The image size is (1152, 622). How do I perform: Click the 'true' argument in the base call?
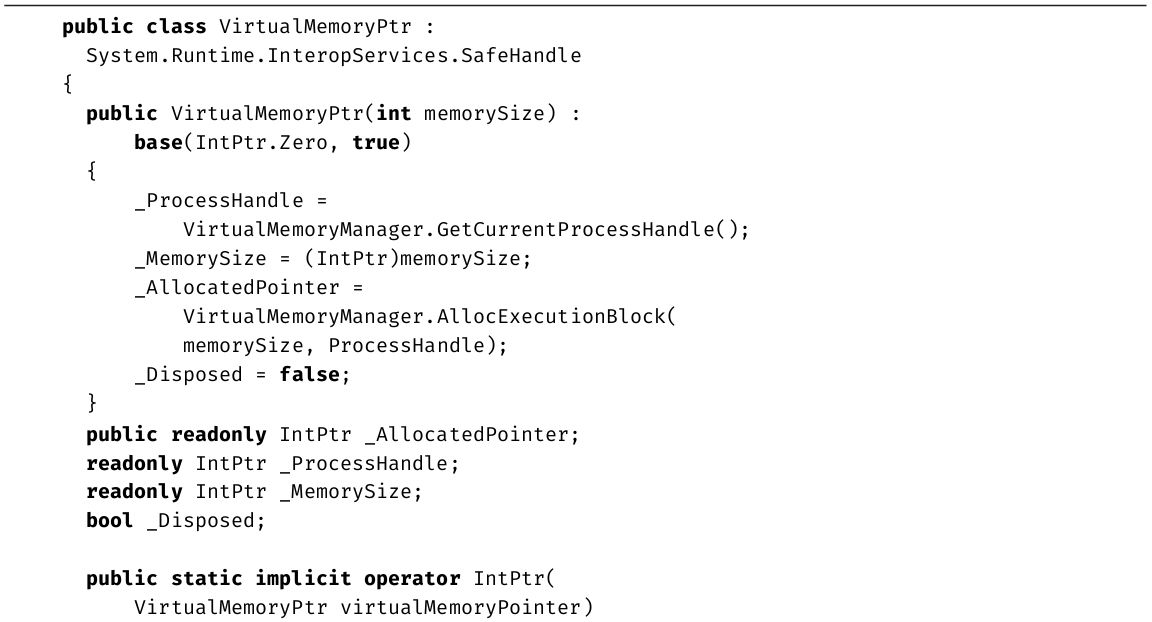pyautogui.click(x=376, y=143)
